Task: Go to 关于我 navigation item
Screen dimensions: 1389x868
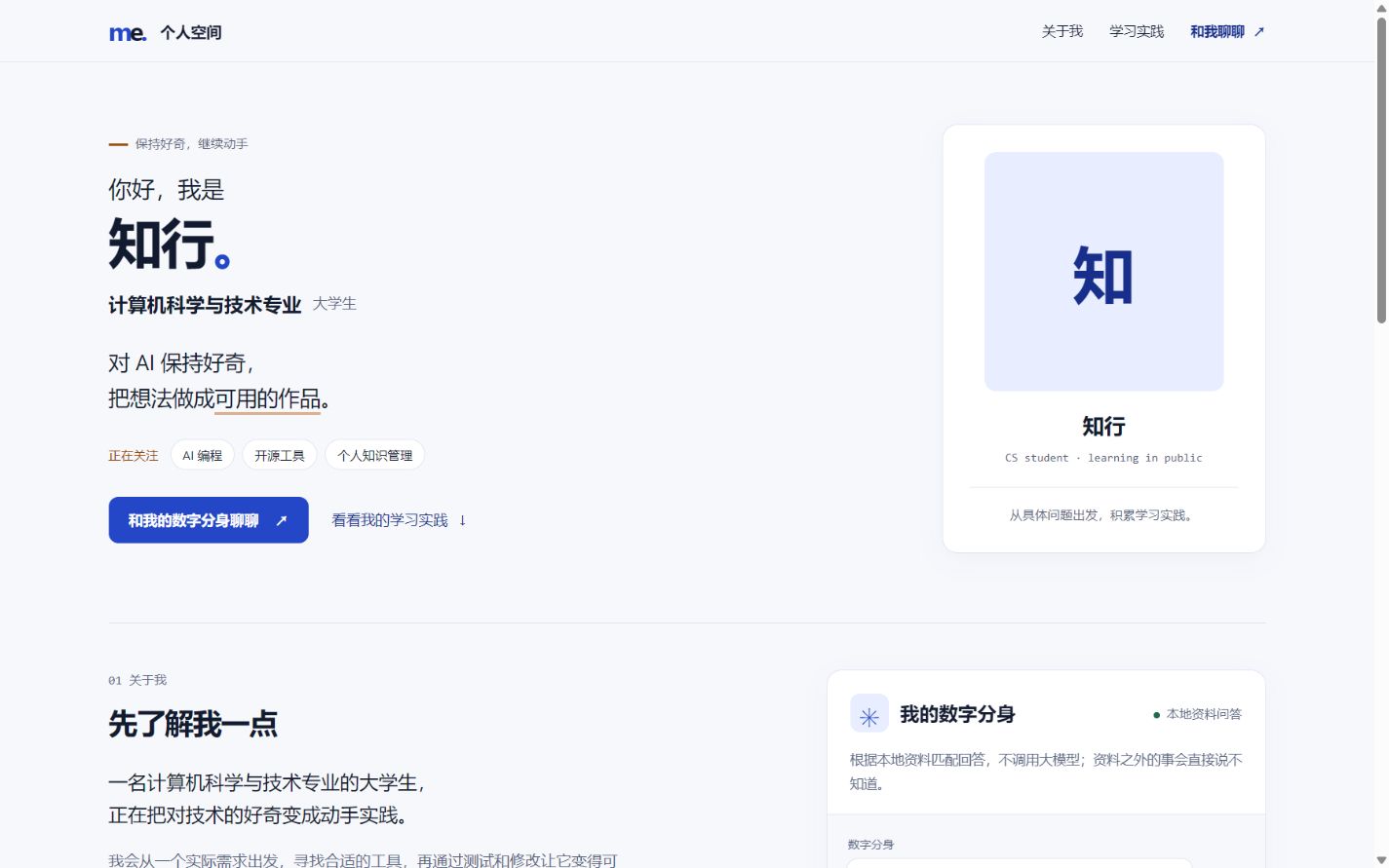Action: (x=1061, y=31)
